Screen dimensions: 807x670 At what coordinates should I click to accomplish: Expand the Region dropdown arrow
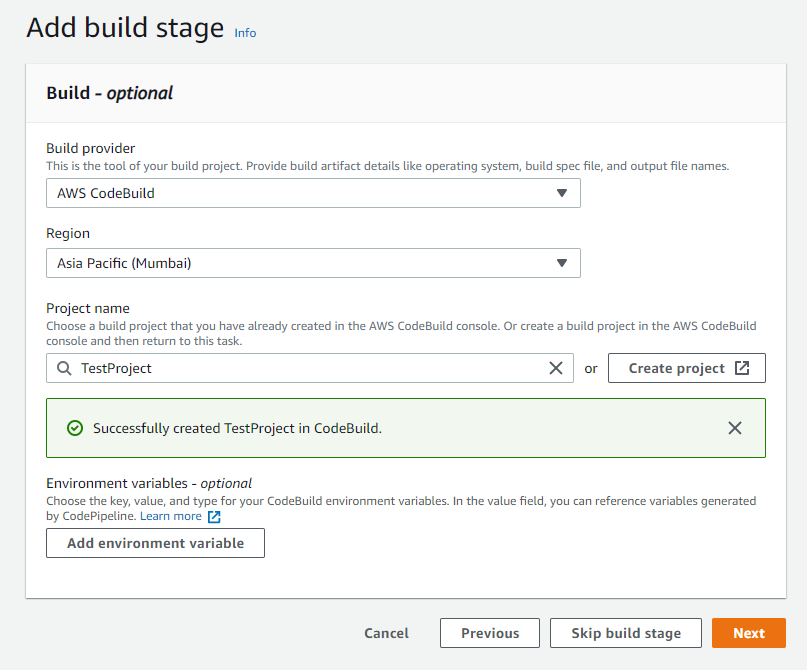click(x=562, y=263)
